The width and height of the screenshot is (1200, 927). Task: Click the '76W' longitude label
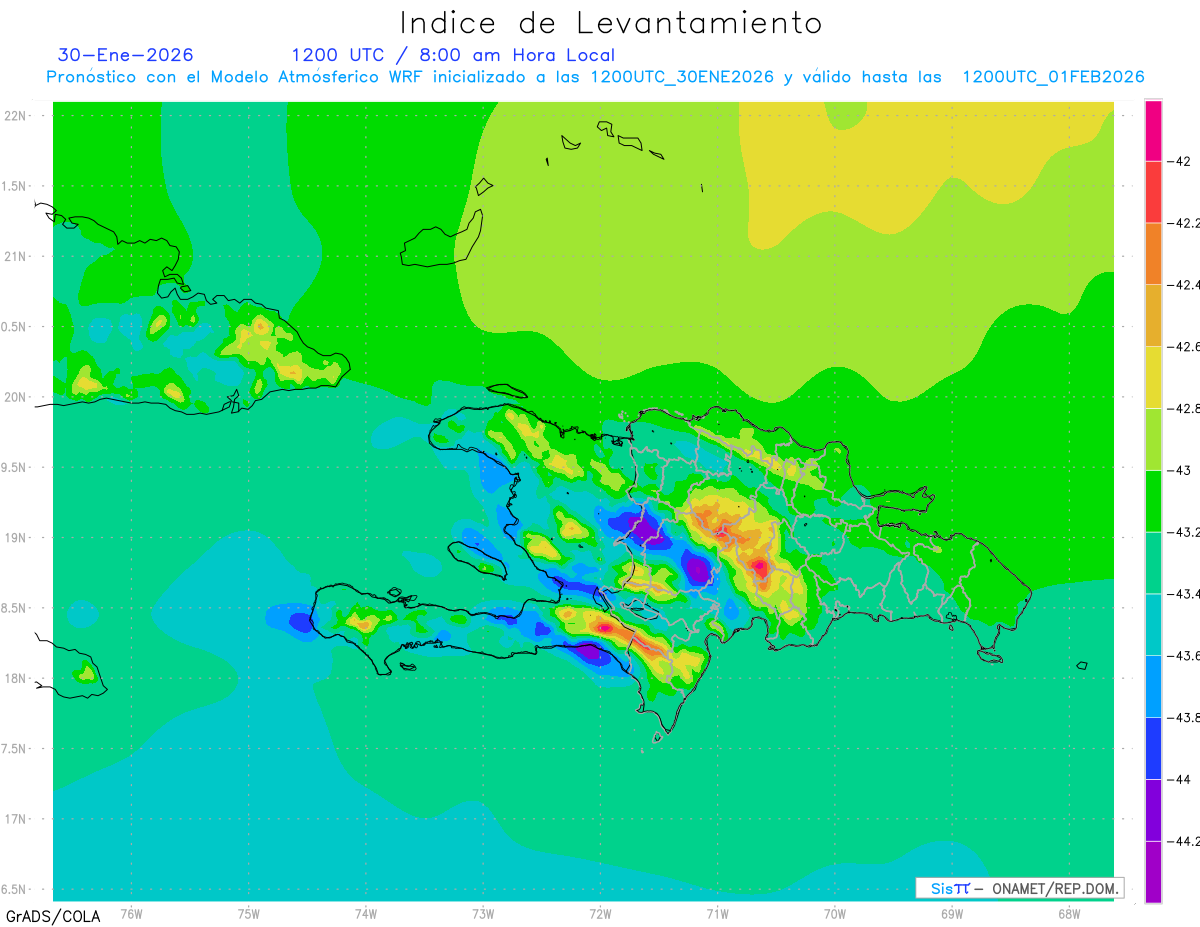[x=131, y=913]
